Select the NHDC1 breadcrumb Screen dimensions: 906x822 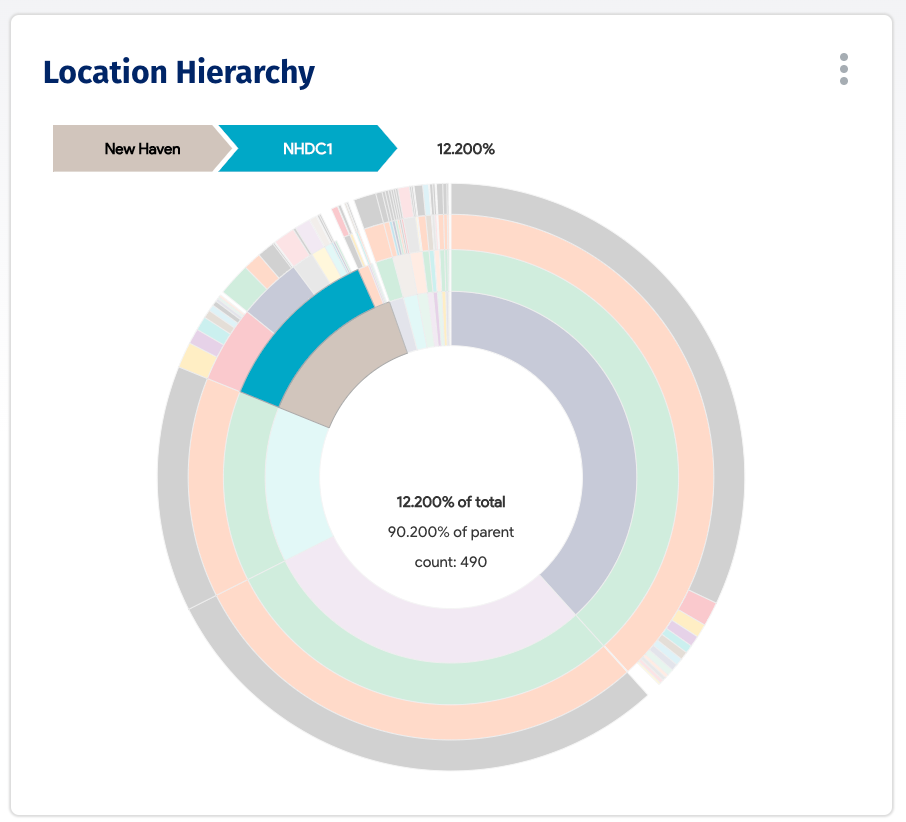(307, 148)
